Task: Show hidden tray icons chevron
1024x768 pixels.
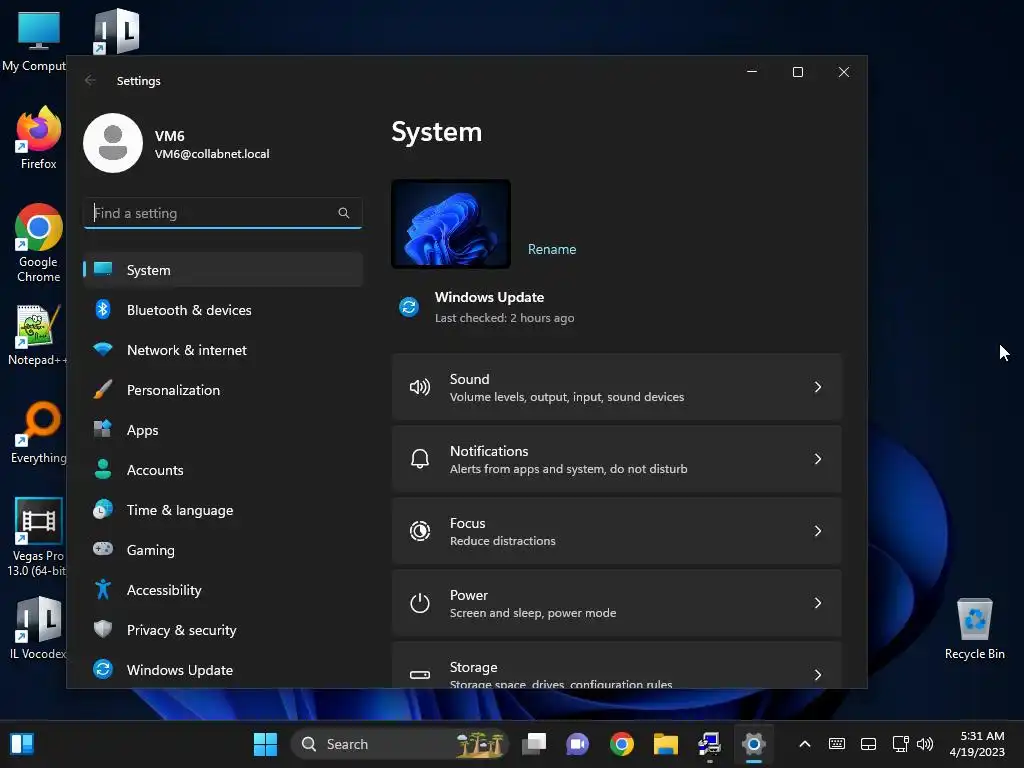Action: pos(805,744)
